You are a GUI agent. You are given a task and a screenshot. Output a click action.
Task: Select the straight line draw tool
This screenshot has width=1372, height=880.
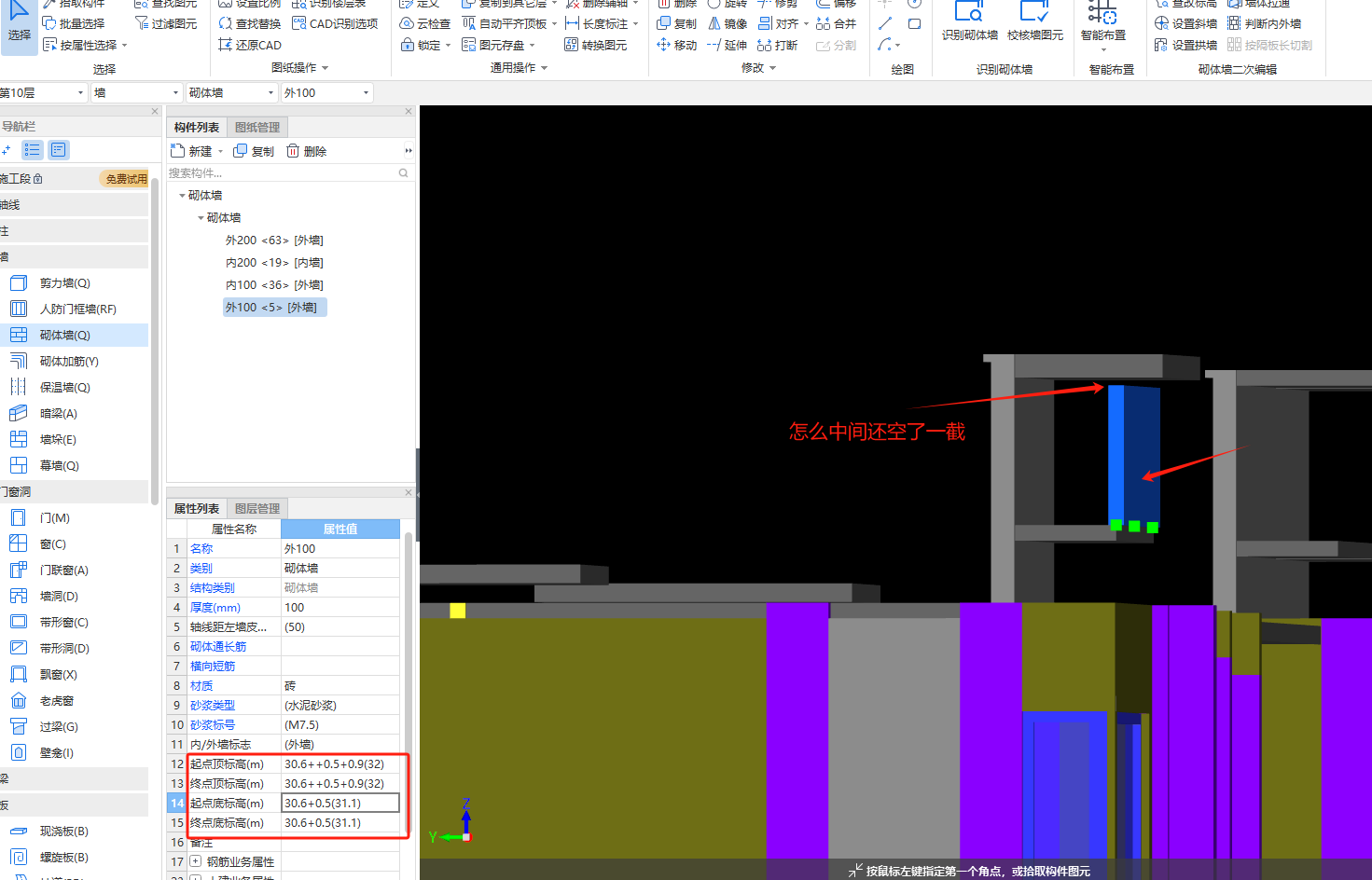pos(885,23)
